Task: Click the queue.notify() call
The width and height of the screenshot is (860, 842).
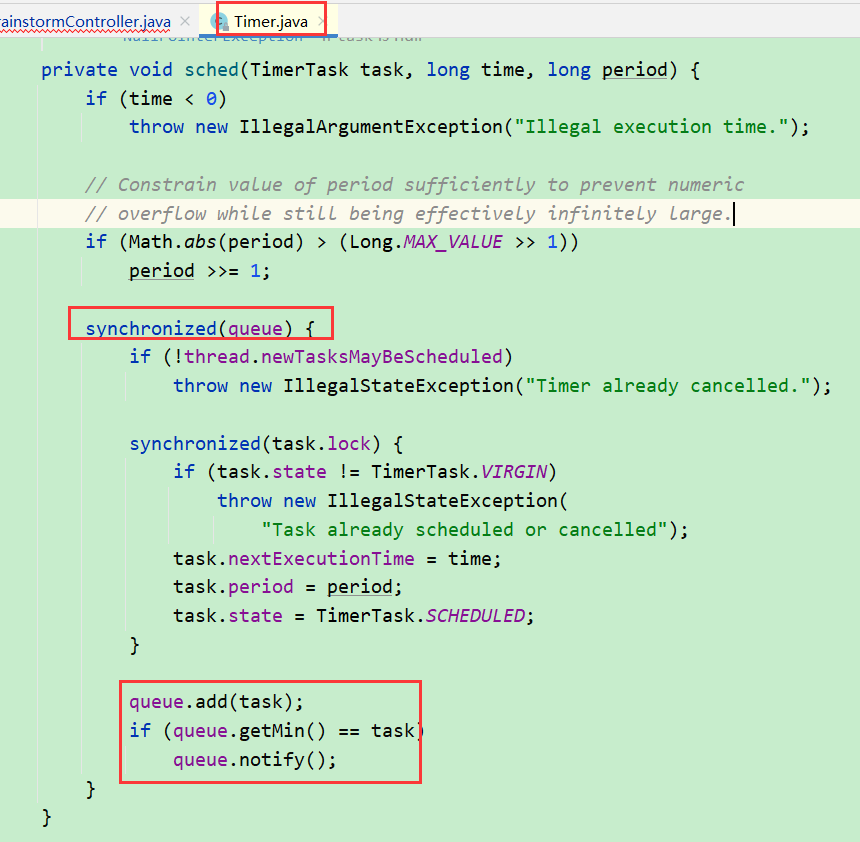Action: tap(254, 760)
